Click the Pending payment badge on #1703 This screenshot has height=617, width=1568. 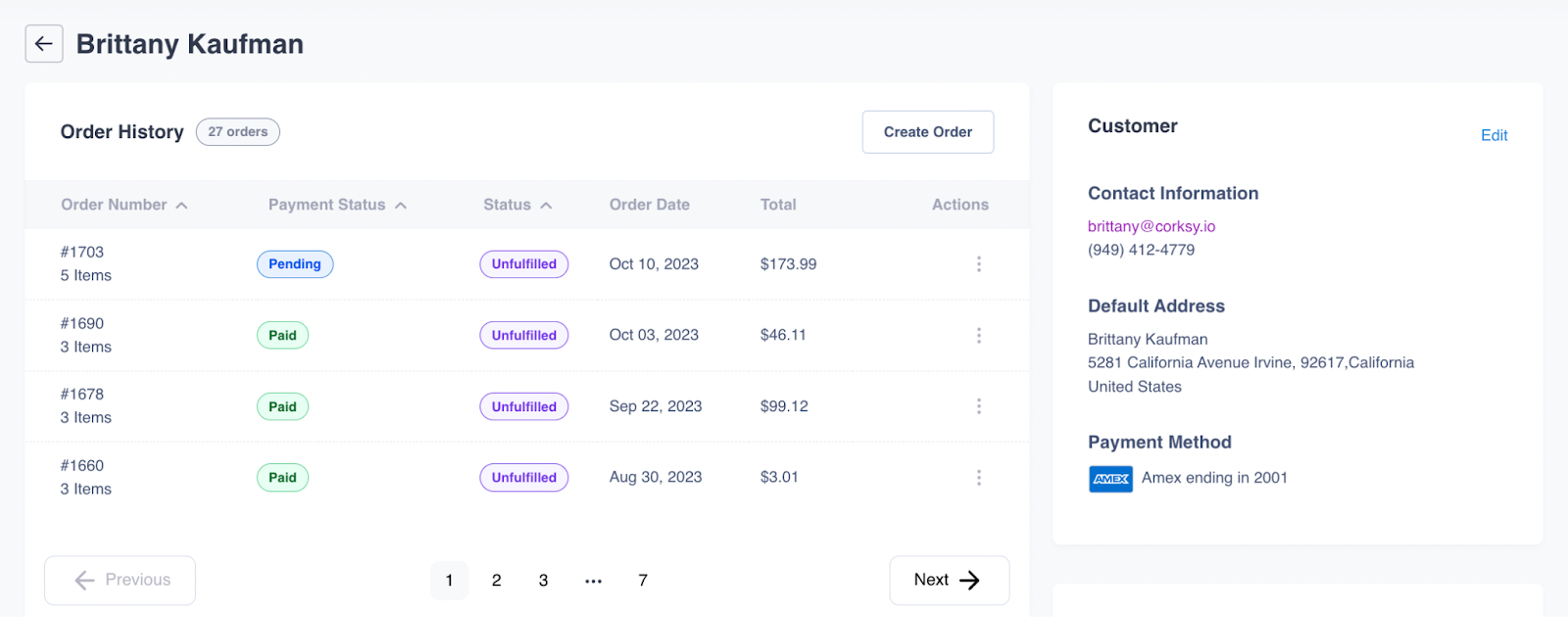coord(295,264)
